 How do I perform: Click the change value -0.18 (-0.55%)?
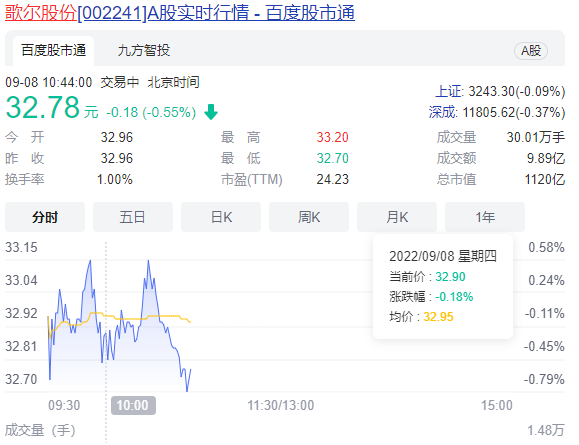coord(151,112)
